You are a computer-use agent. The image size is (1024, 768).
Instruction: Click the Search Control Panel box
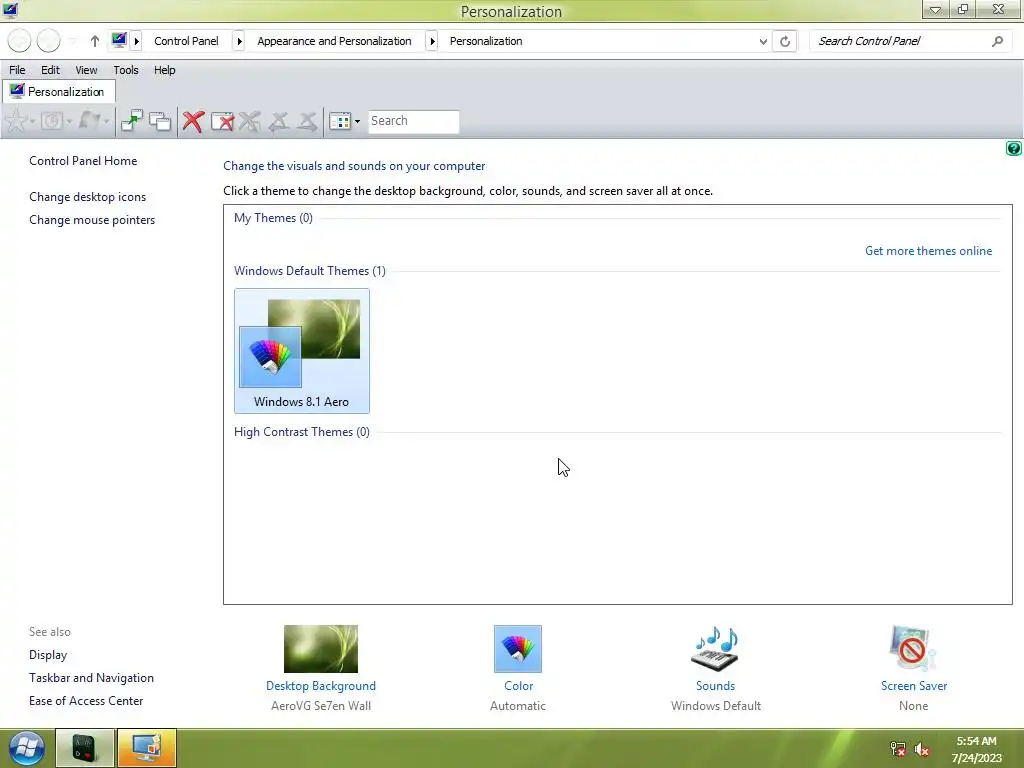coord(911,41)
